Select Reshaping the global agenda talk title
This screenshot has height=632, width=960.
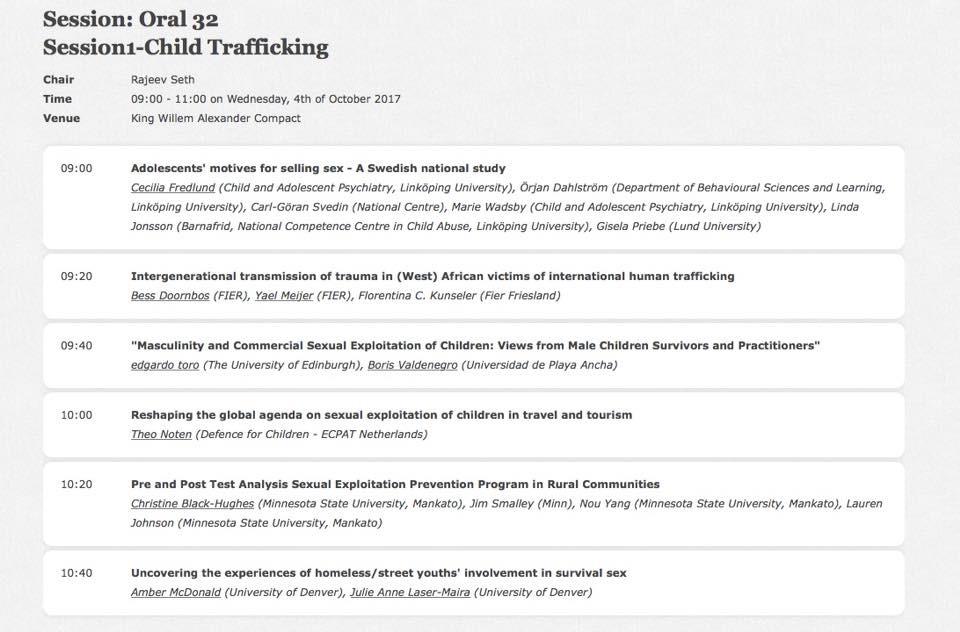[381, 415]
